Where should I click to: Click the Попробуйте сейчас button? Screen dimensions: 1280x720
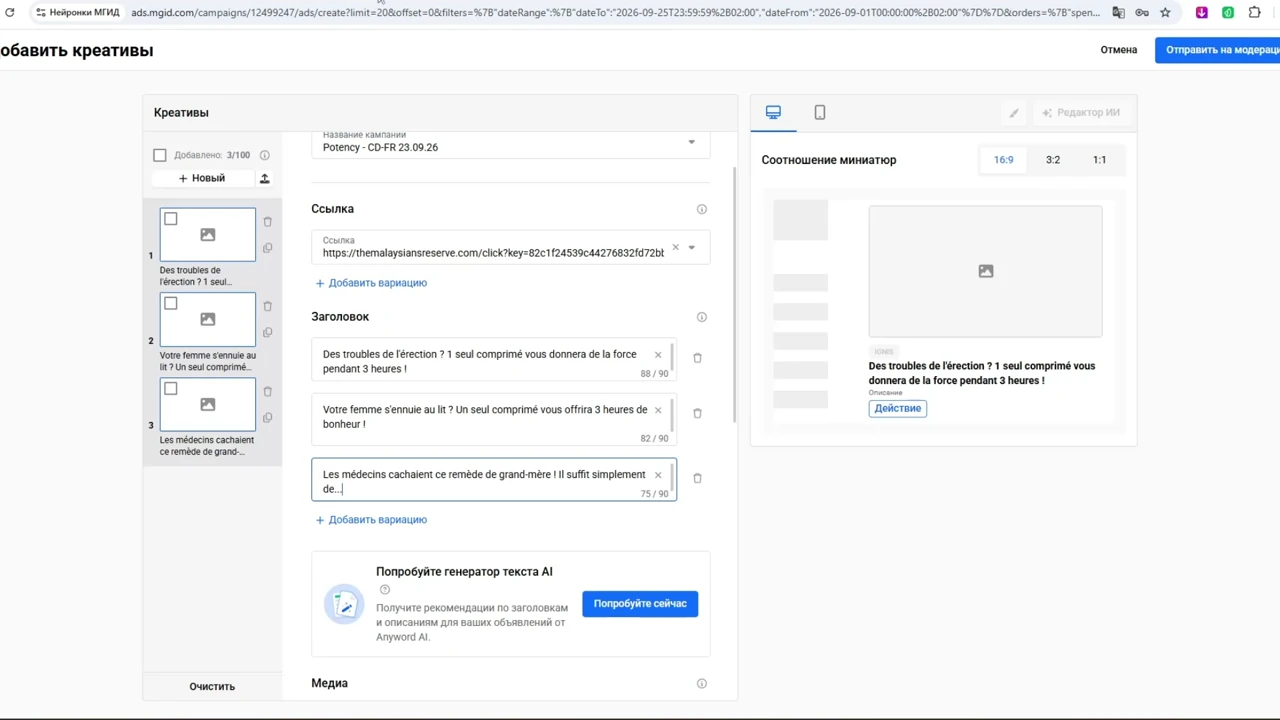[640, 604]
